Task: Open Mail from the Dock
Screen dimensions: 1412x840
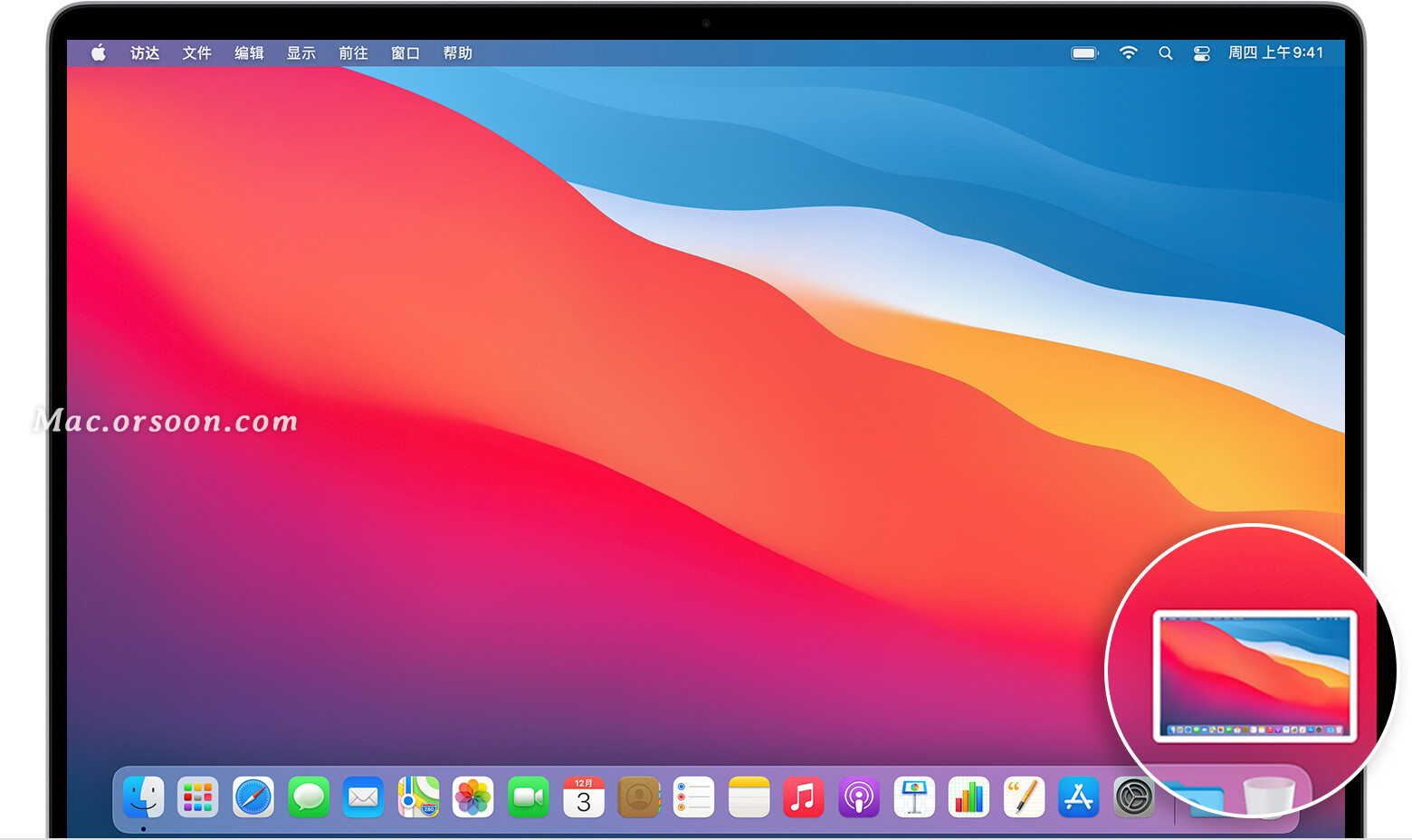Action: 364,797
